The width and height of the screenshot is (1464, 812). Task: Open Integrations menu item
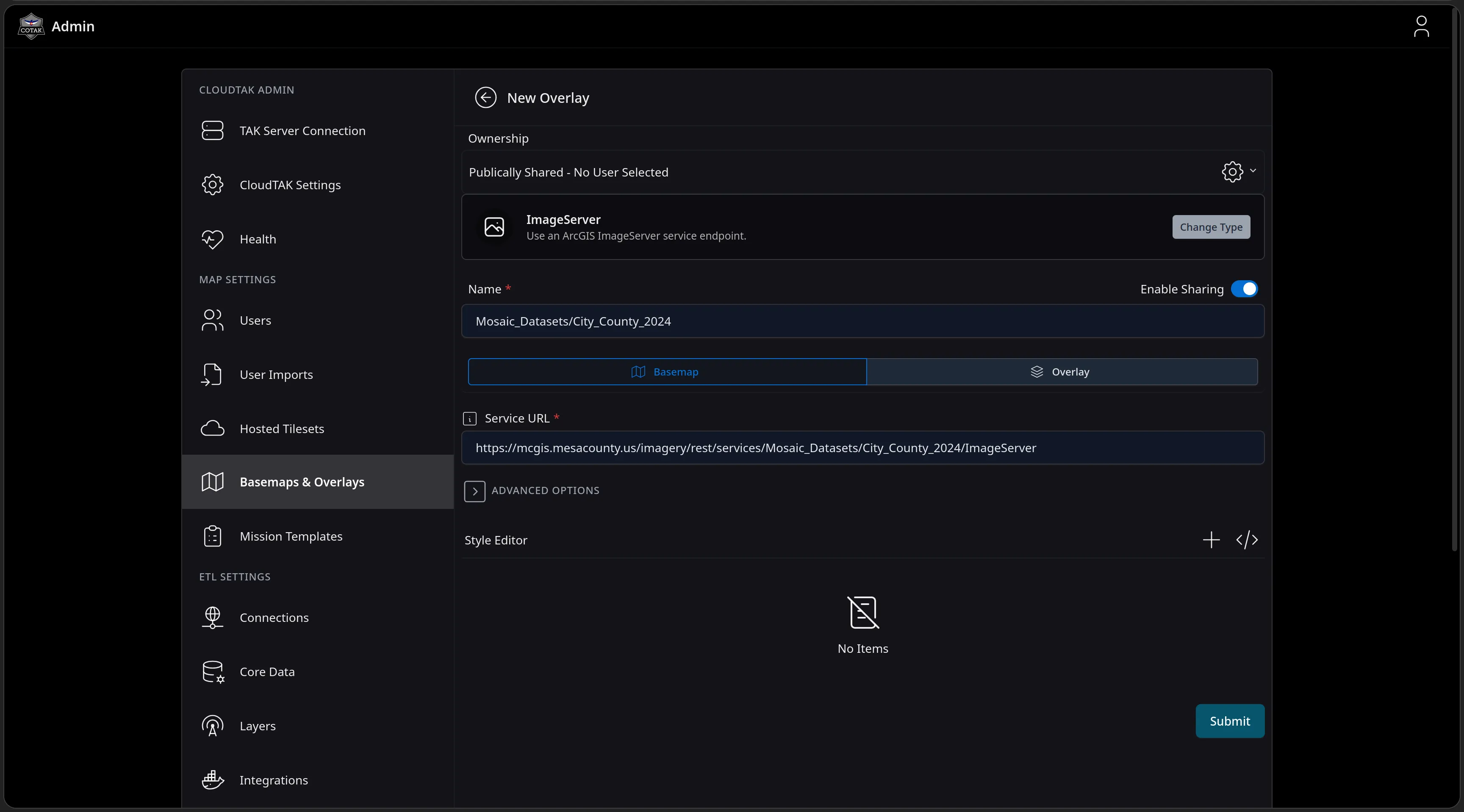coord(318,780)
